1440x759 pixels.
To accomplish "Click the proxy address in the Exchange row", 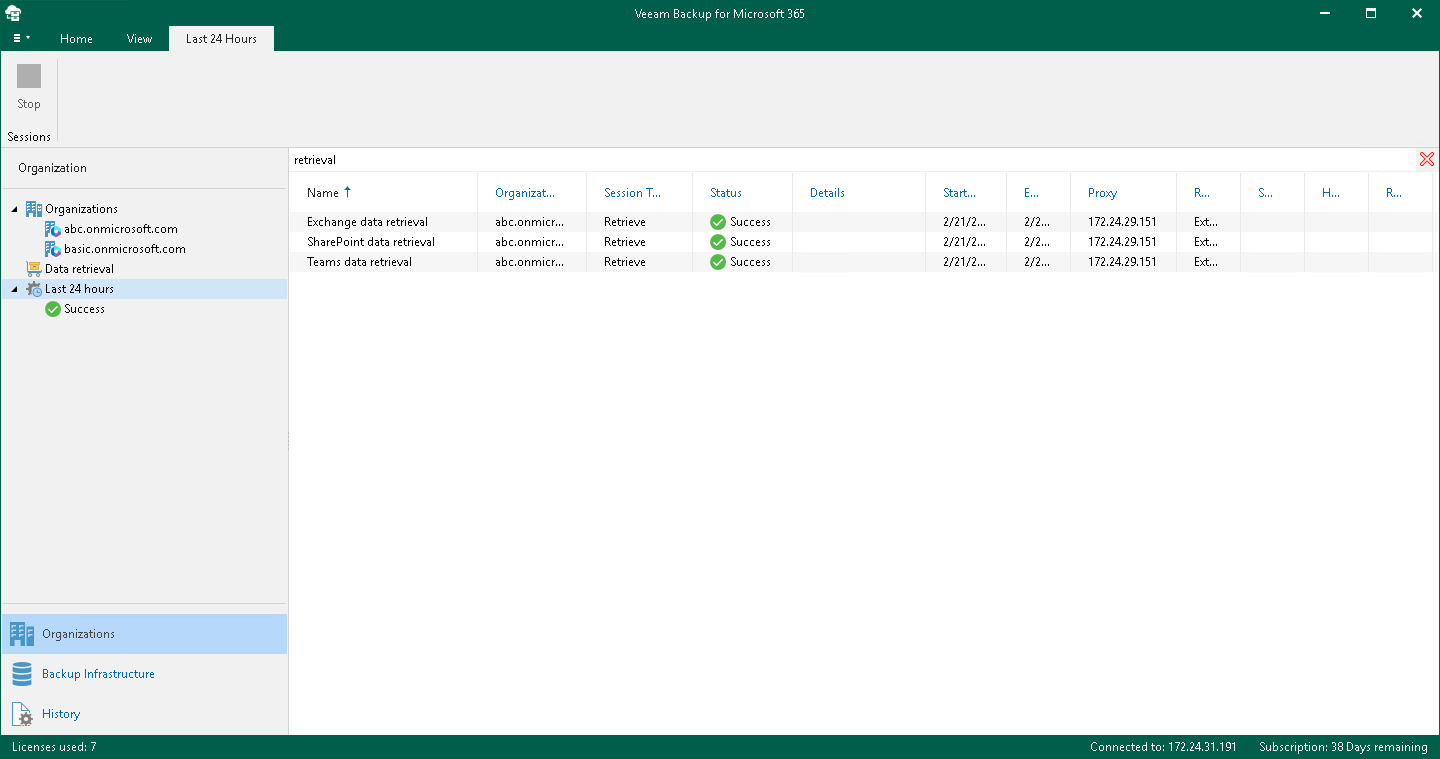I will 1122,222.
